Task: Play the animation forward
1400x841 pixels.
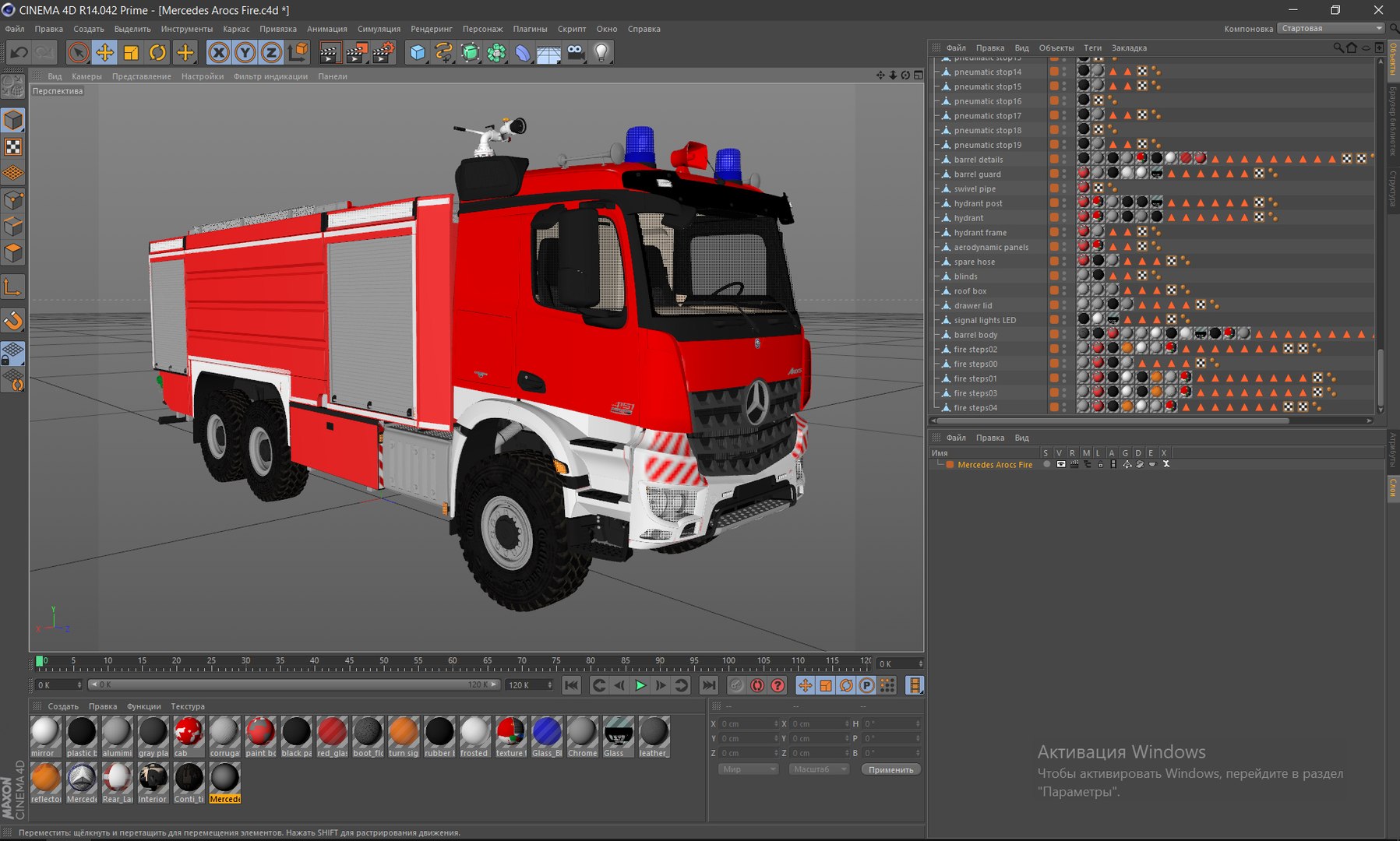Action: point(640,685)
